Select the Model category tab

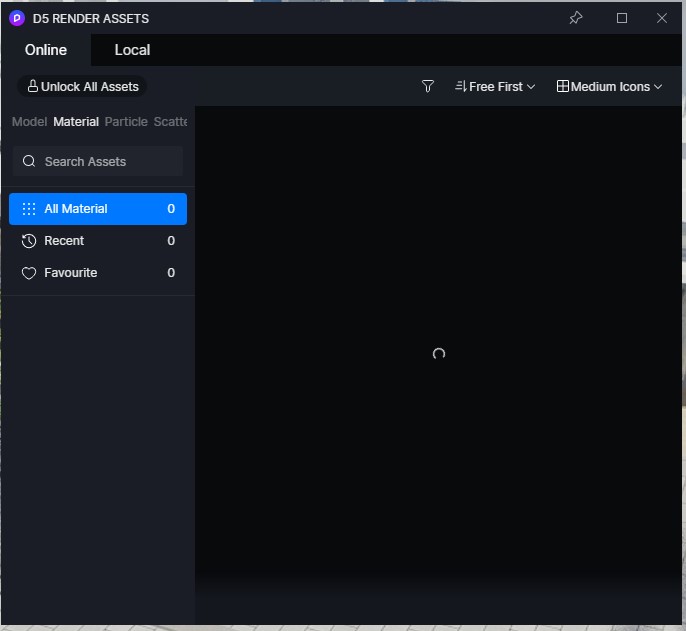pos(29,122)
